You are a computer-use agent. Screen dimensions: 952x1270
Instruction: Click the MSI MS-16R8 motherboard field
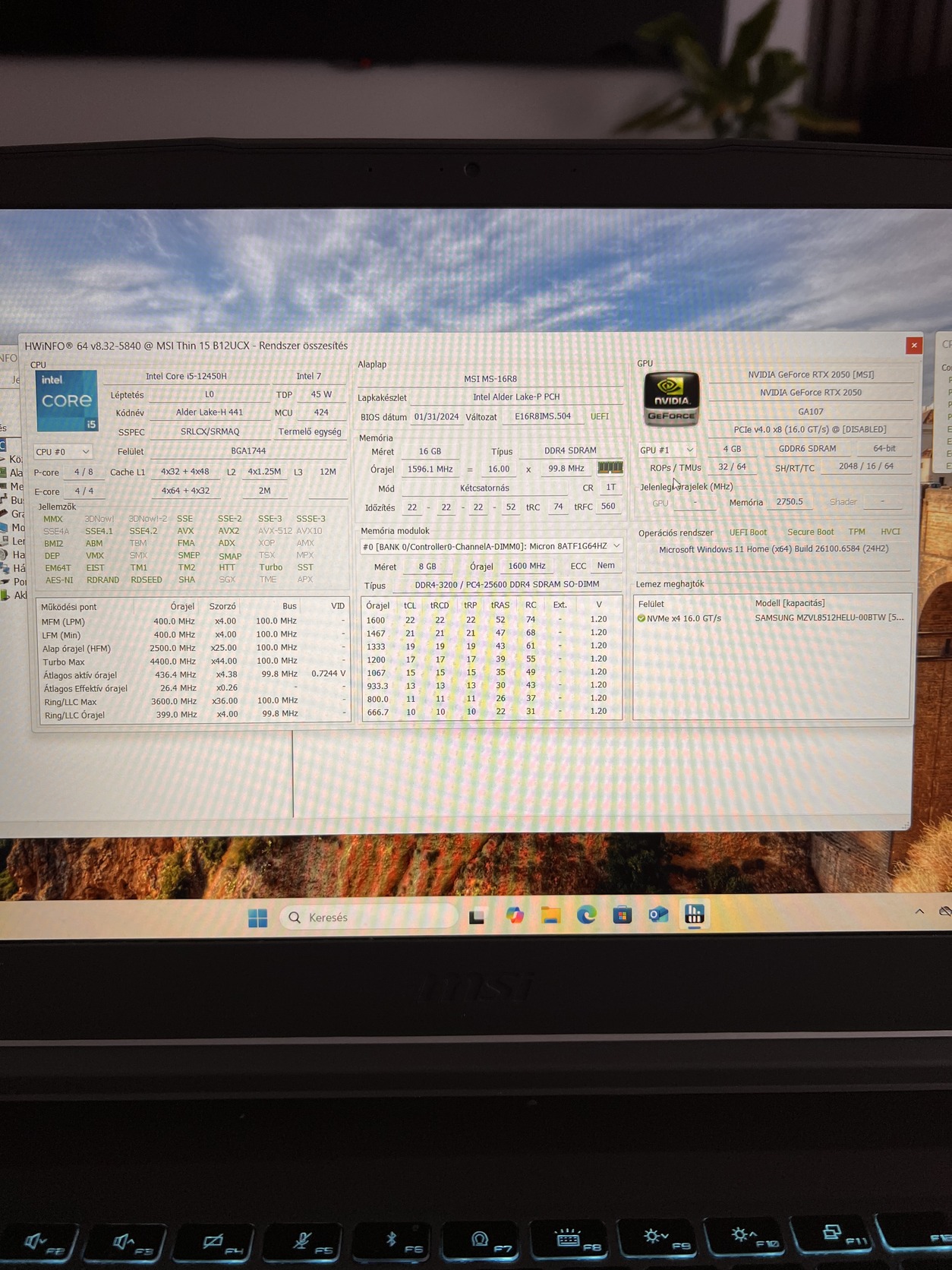click(490, 379)
